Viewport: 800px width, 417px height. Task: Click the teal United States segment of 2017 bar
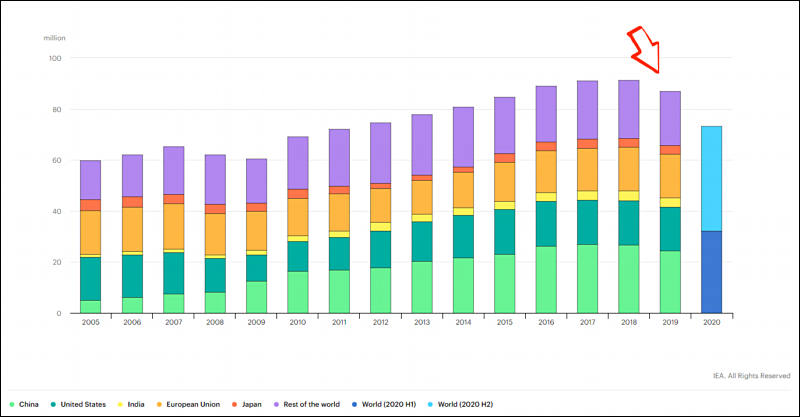point(587,223)
